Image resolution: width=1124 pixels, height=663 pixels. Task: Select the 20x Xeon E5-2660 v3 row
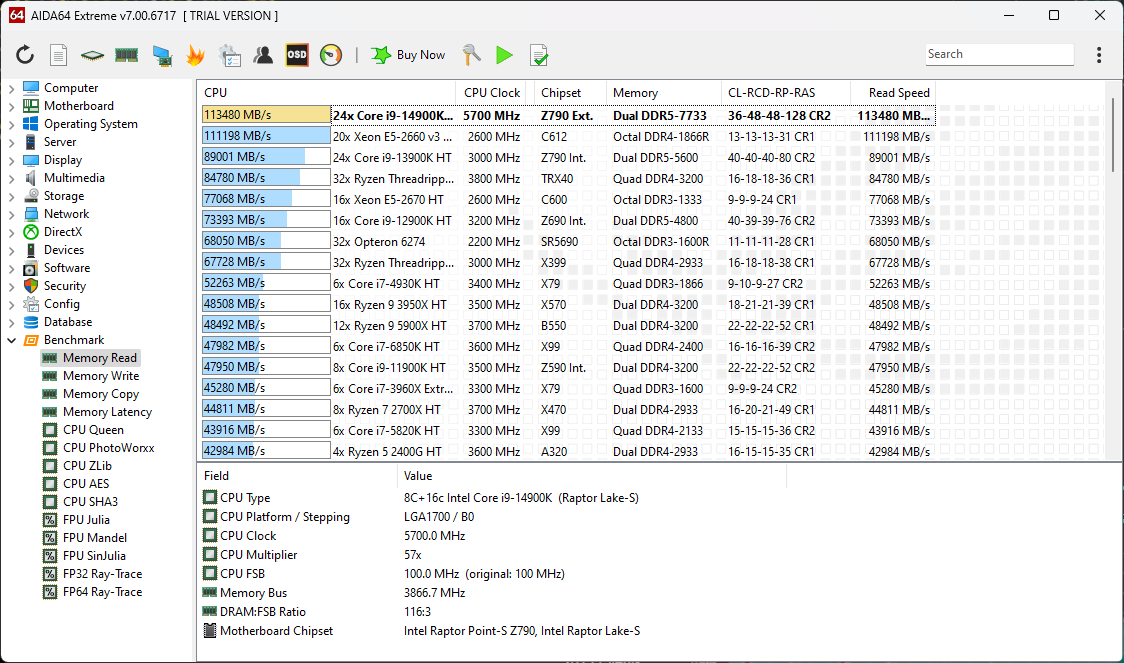tap(568, 136)
